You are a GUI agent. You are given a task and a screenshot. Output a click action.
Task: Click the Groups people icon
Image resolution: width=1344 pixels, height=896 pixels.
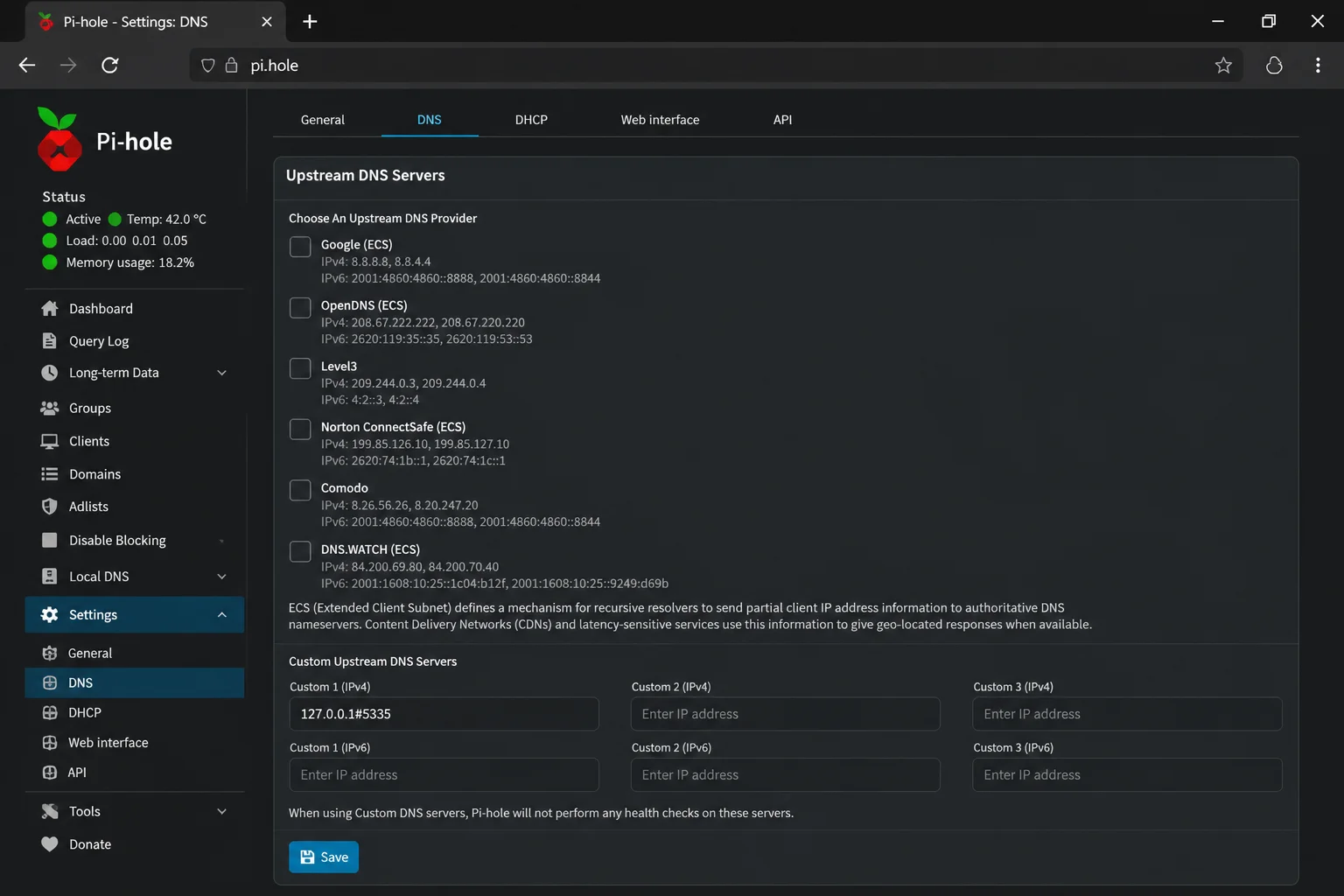50,408
